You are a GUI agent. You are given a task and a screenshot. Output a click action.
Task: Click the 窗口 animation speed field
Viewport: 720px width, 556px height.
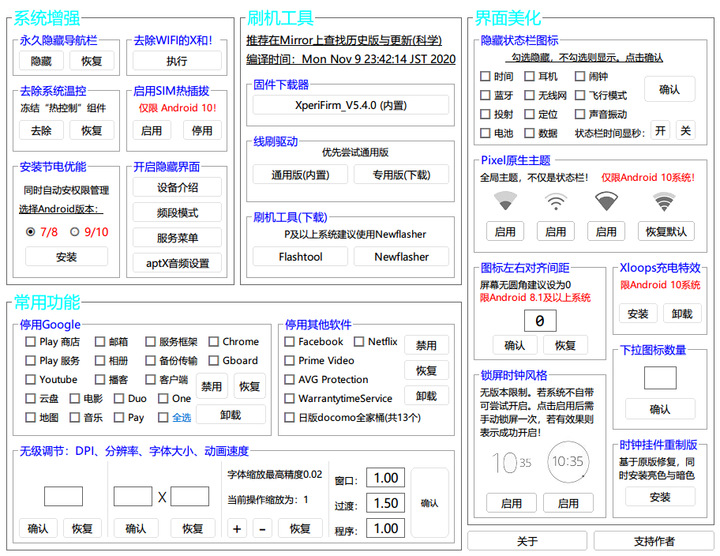click(x=386, y=478)
